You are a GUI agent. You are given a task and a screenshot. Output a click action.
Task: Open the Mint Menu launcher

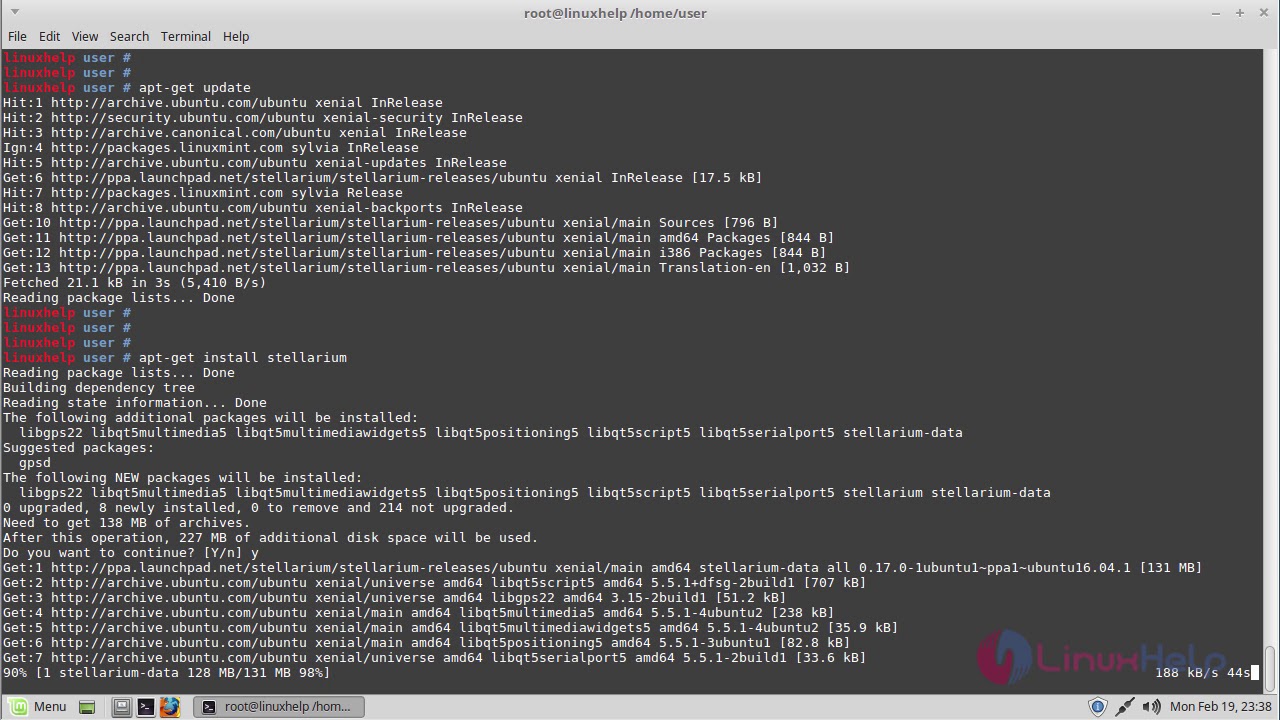[37, 706]
